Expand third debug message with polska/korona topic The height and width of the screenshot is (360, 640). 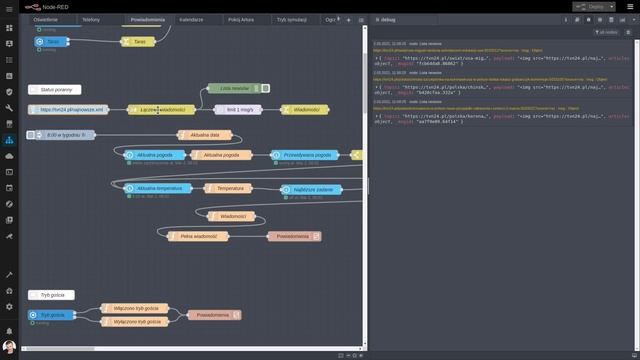click(x=376, y=116)
